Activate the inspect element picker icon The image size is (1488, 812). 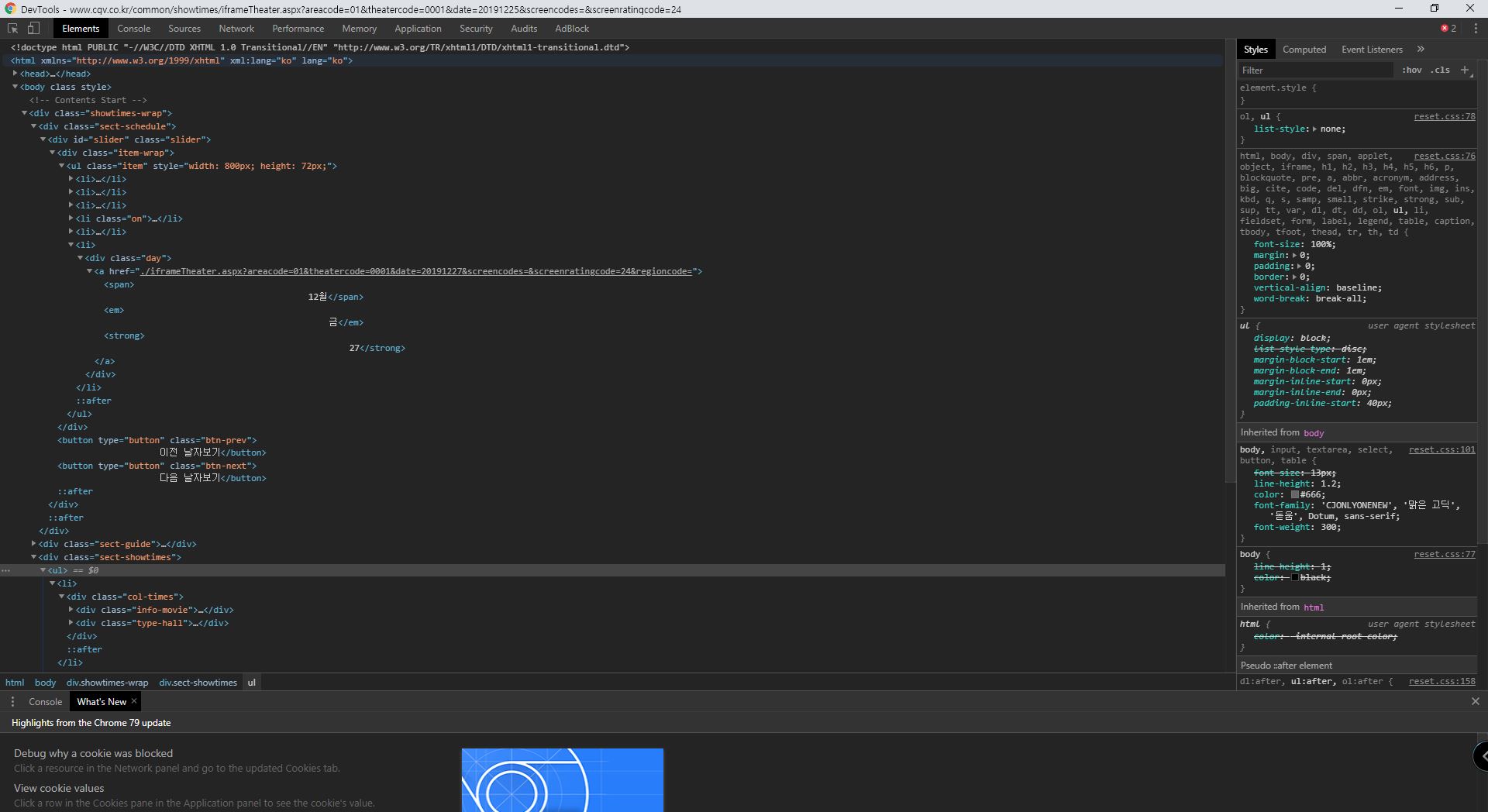click(13, 28)
